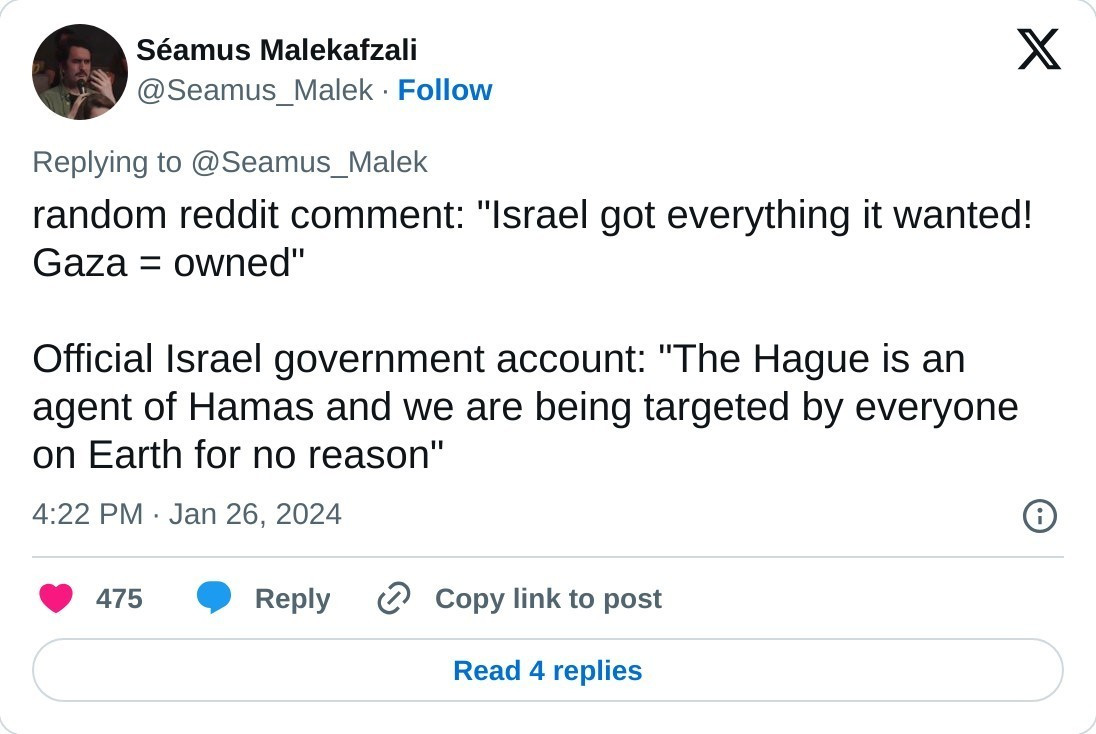Follow the @Seamus_Malek account
This screenshot has height=734, width=1096.
(445, 90)
